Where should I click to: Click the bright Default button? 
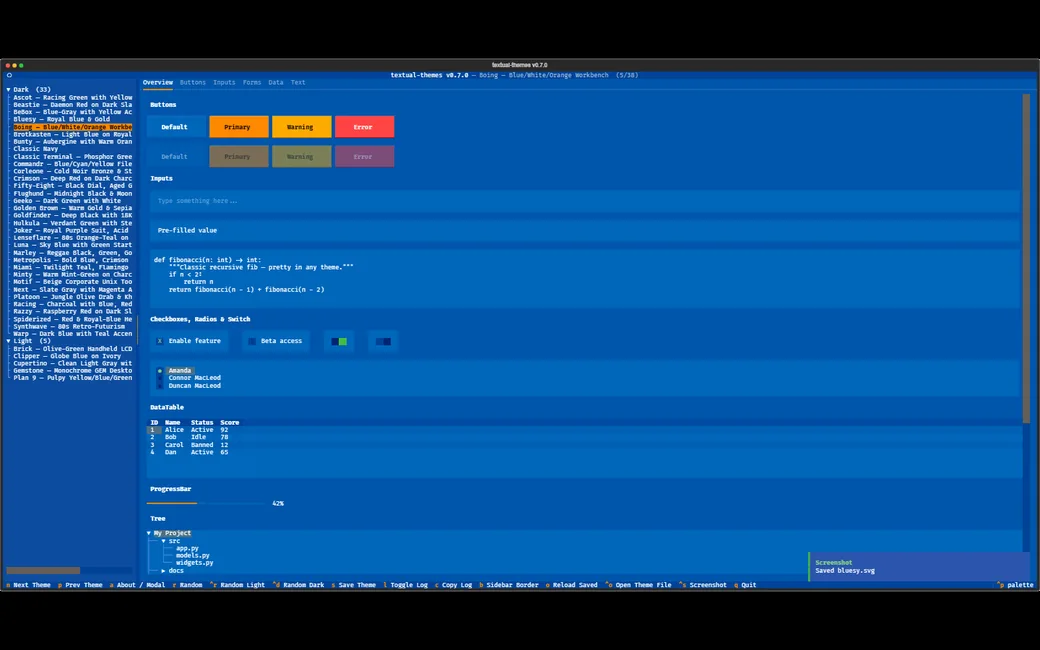176,127
